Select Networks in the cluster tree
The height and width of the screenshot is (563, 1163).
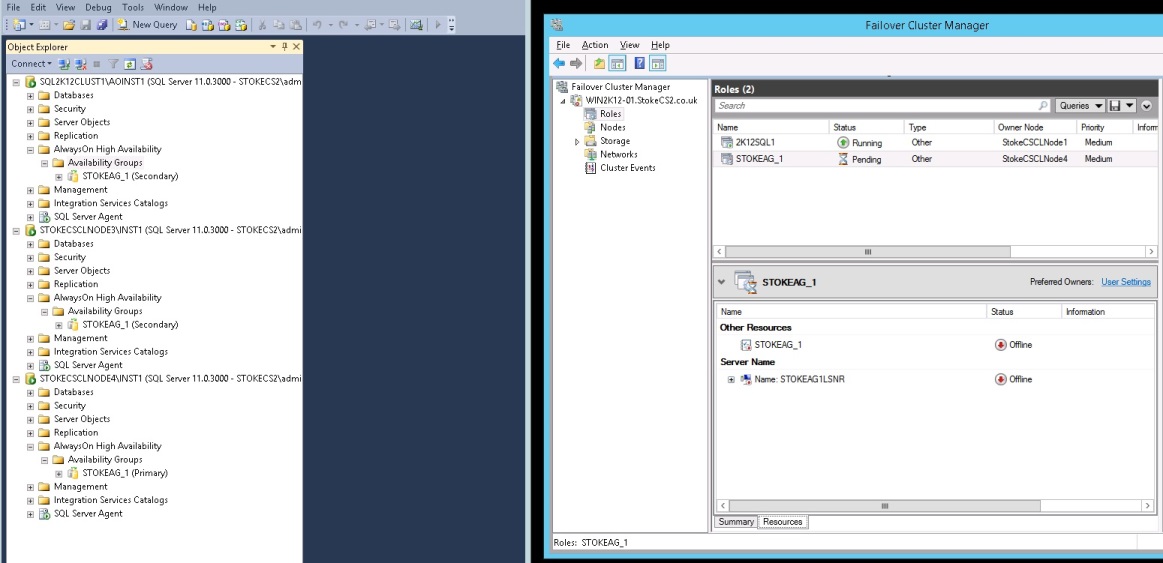coord(619,154)
